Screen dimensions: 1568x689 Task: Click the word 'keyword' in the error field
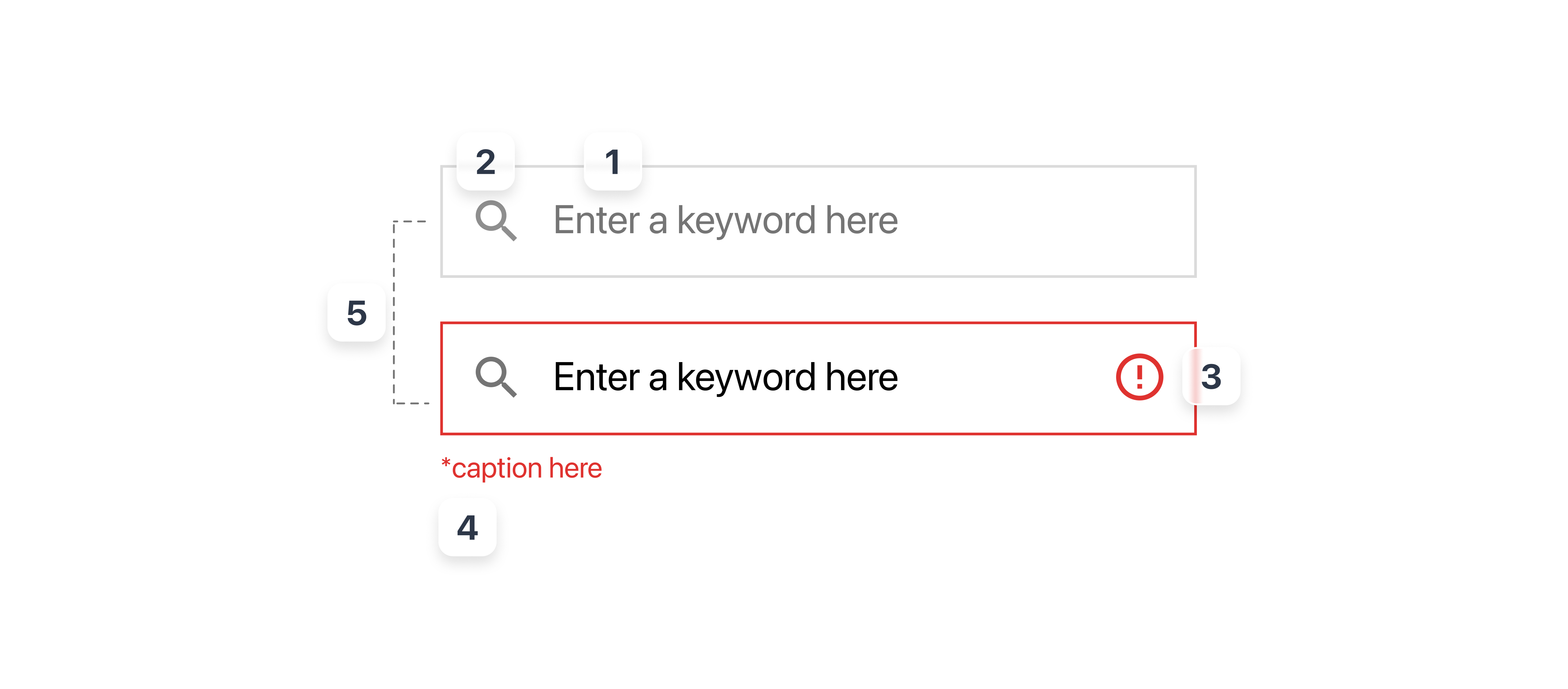[746, 377]
